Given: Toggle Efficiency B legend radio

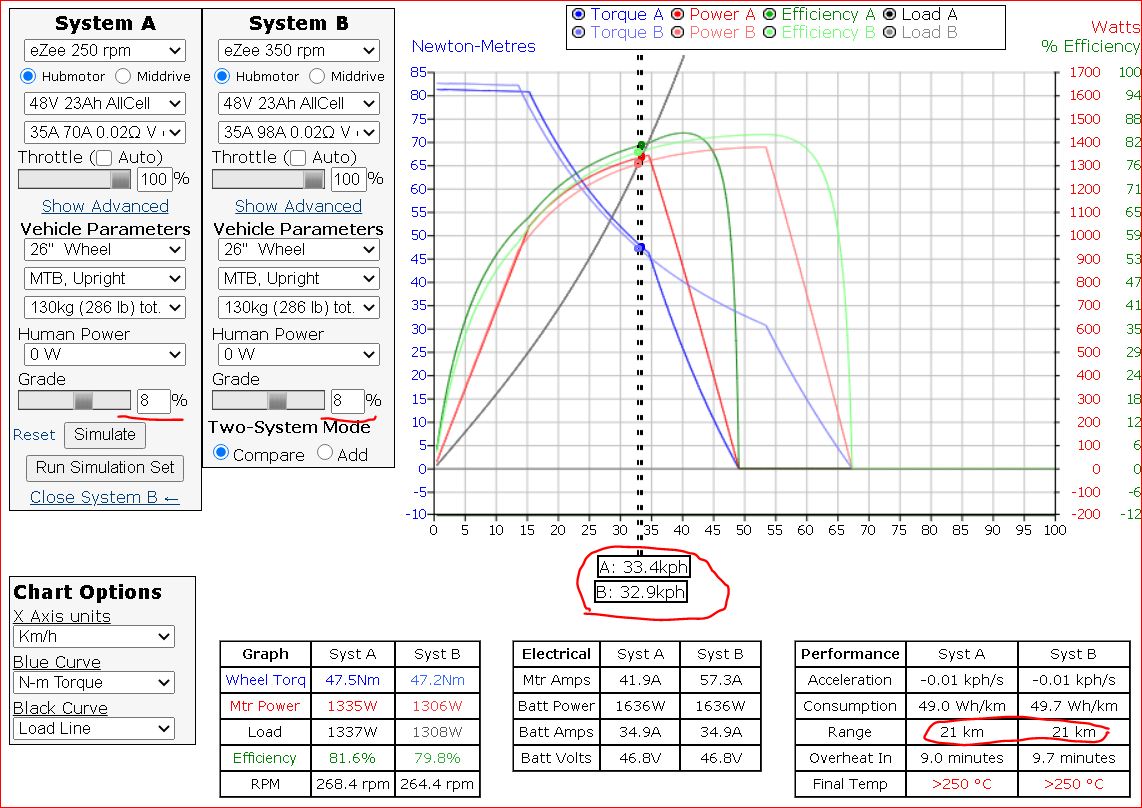Looking at the screenshot, I should point(769,32).
